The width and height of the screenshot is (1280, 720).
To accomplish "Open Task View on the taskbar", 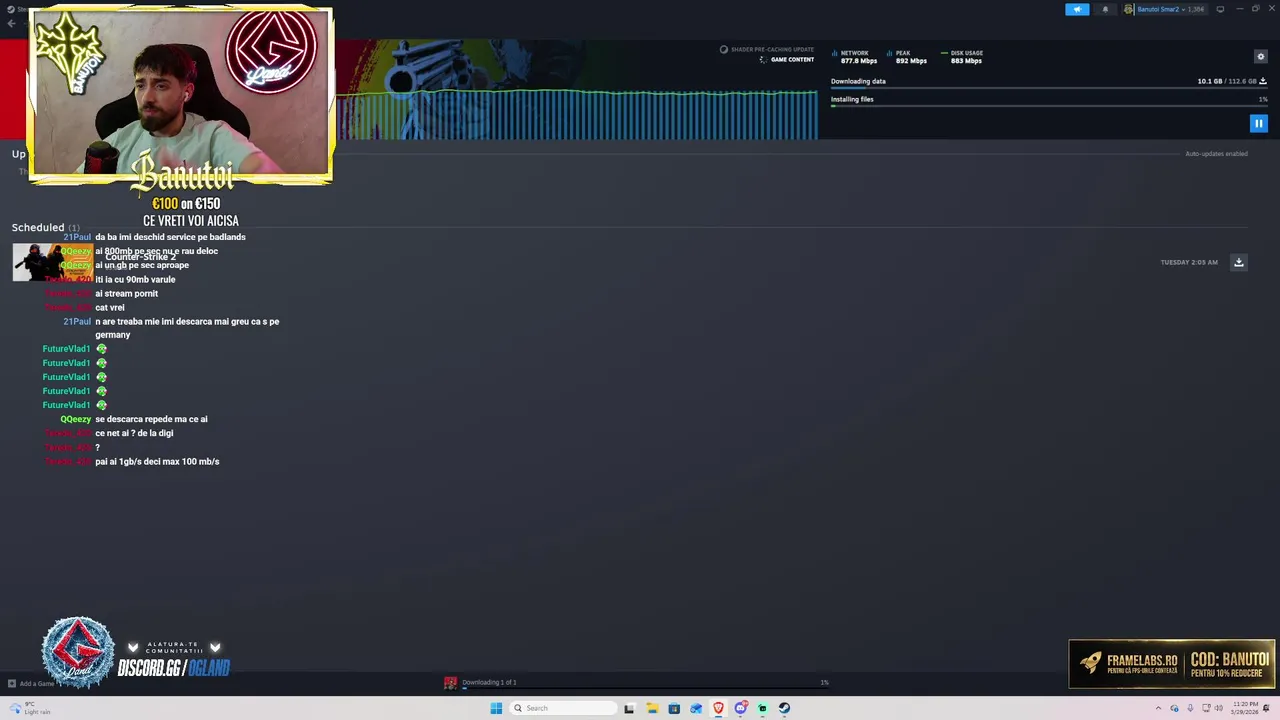I will (x=629, y=708).
